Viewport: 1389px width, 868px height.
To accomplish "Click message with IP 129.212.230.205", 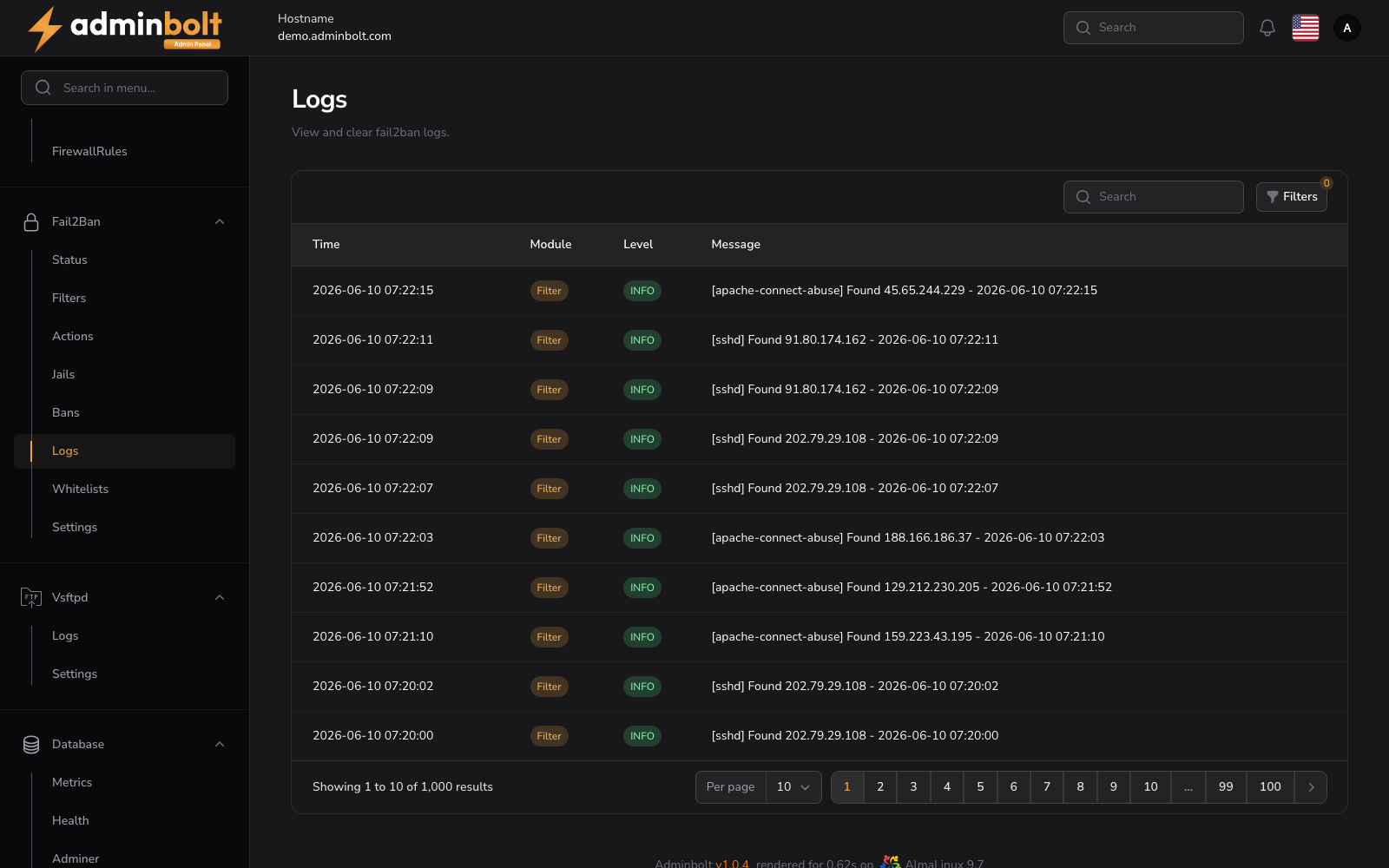I will [912, 588].
